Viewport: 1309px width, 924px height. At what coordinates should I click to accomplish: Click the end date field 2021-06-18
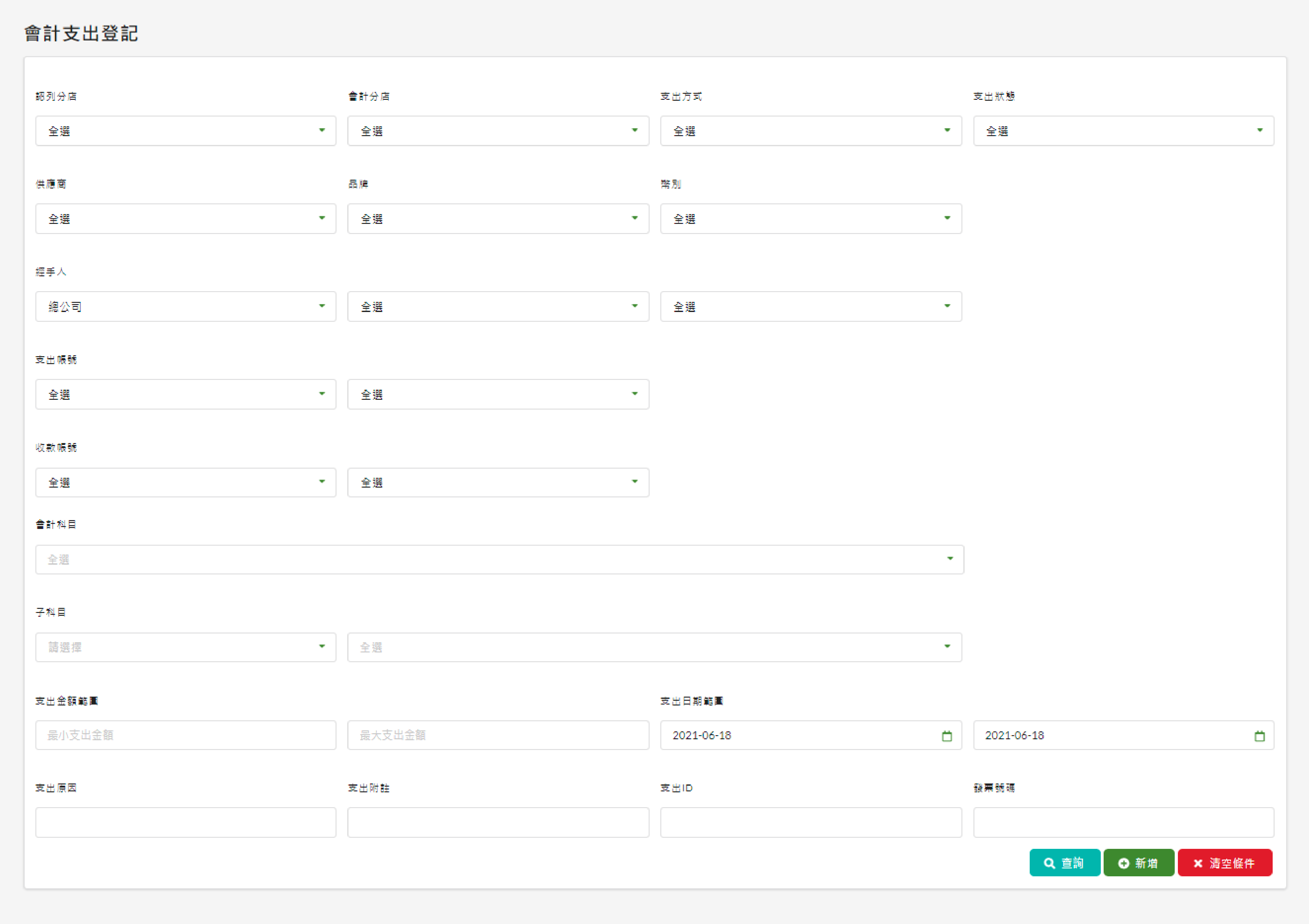point(1123,735)
